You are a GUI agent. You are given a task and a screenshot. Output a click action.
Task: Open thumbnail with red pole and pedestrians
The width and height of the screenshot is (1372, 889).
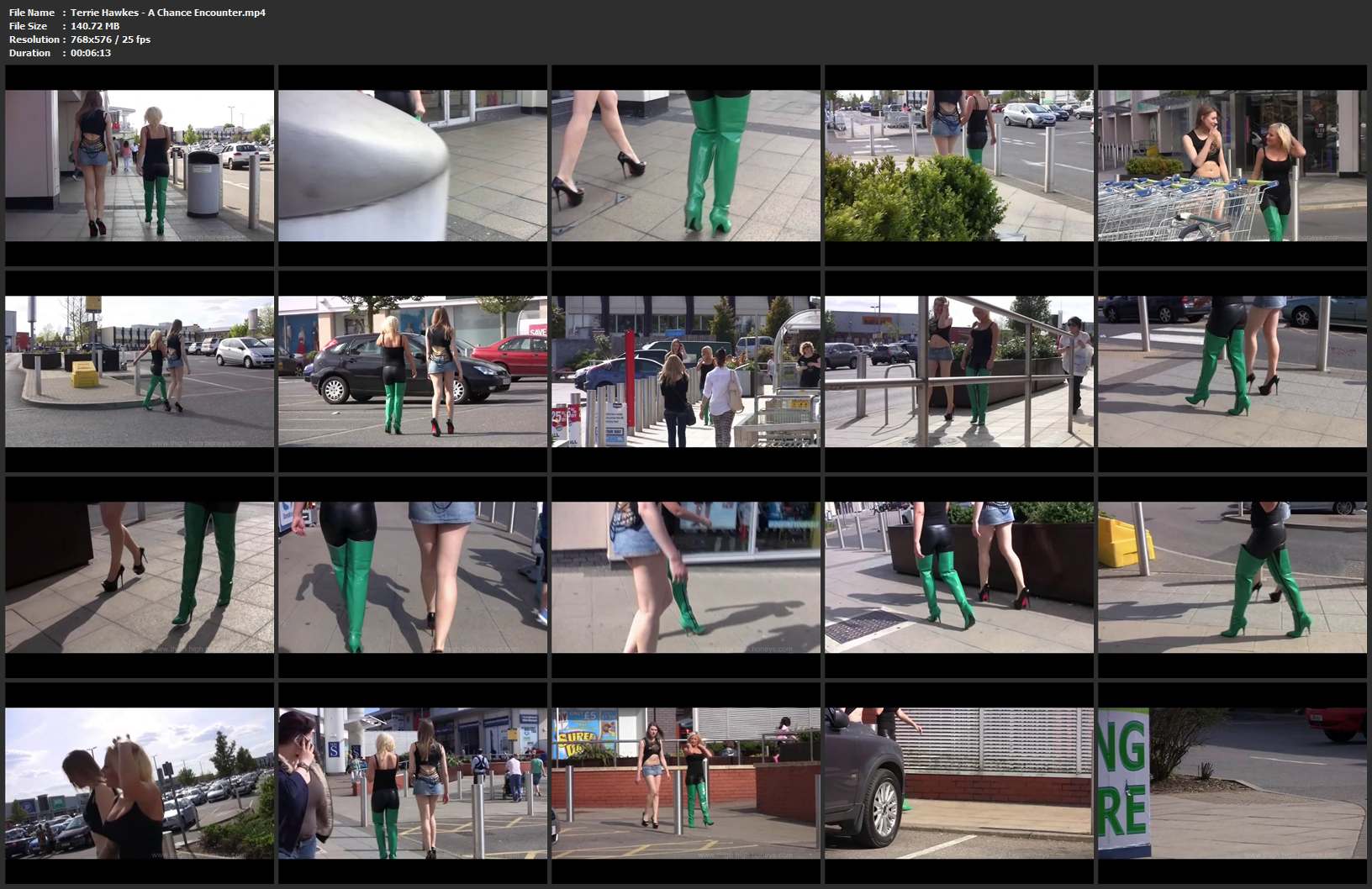point(686,371)
